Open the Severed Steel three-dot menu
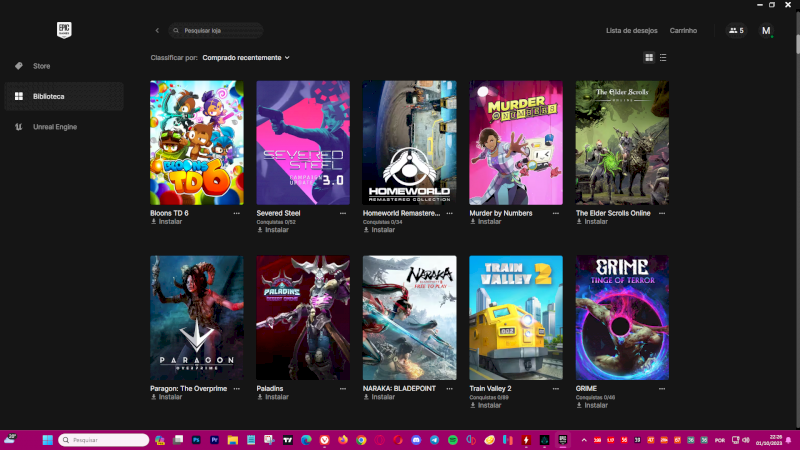Screen dimensions: 800x450 [344, 213]
